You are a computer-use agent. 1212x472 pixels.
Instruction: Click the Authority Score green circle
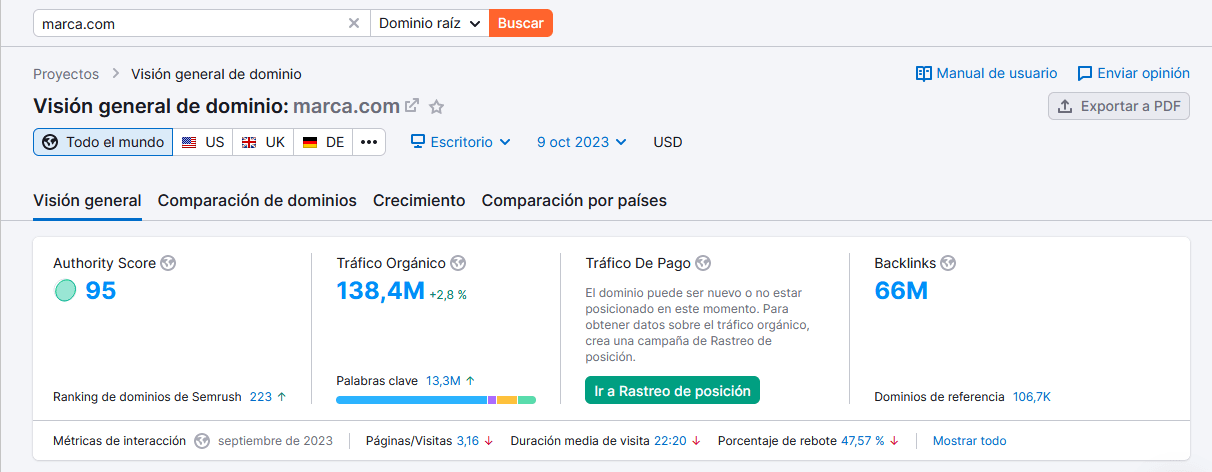click(x=65, y=291)
